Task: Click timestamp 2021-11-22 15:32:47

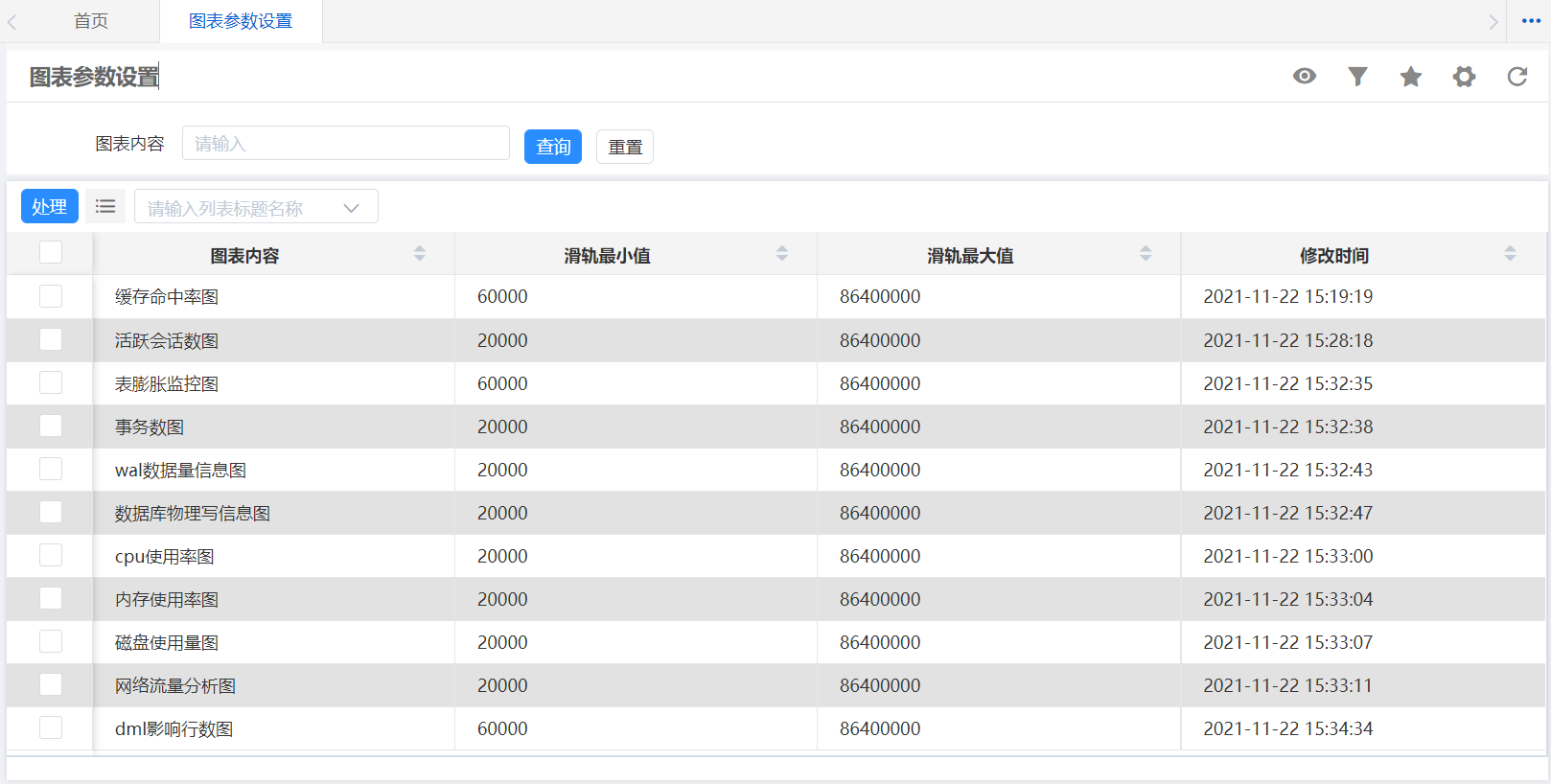Action: pyautogui.click(x=1288, y=513)
